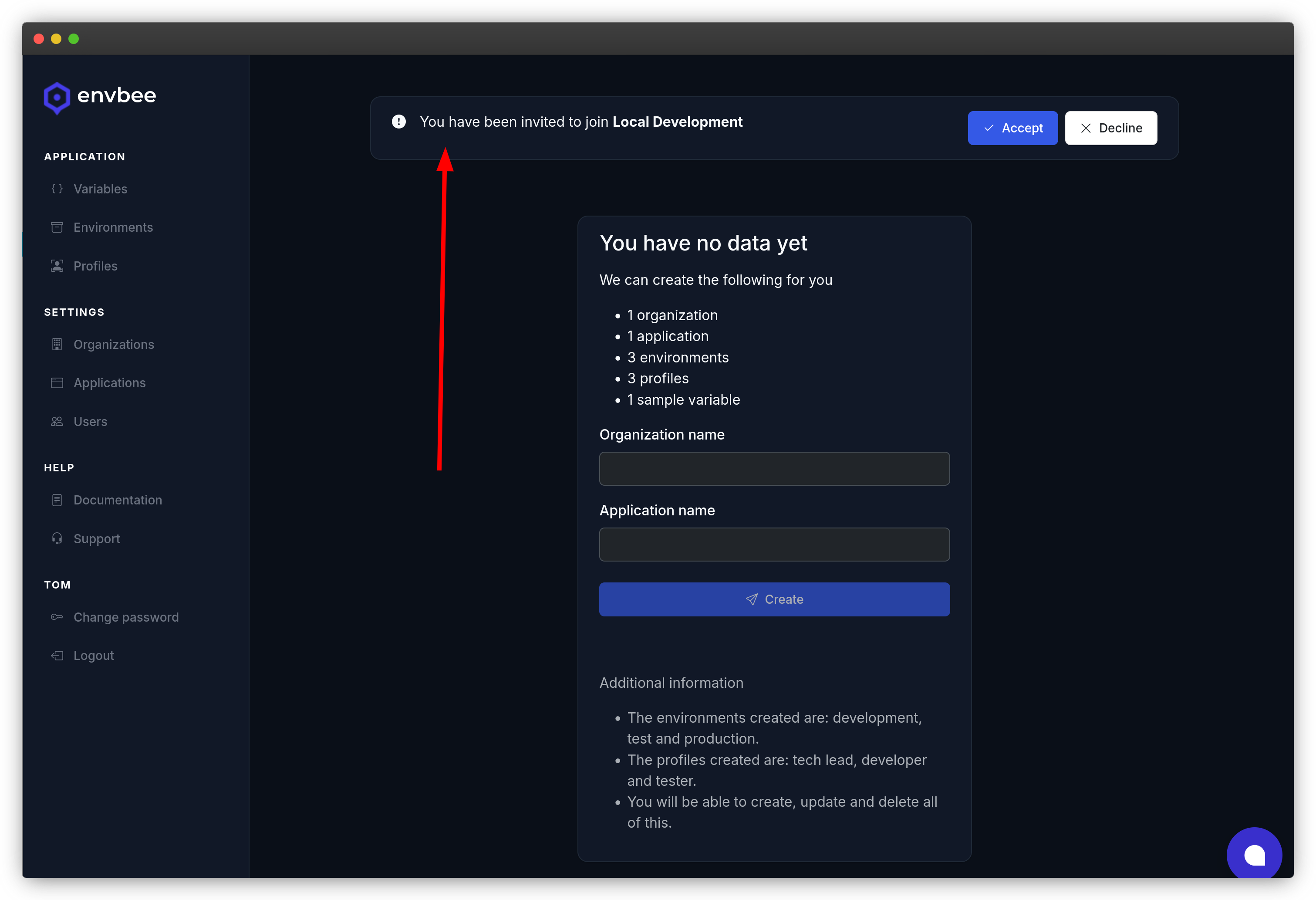The image size is (1316, 900).
Task: Open the chat bubble widget
Action: click(1254, 855)
